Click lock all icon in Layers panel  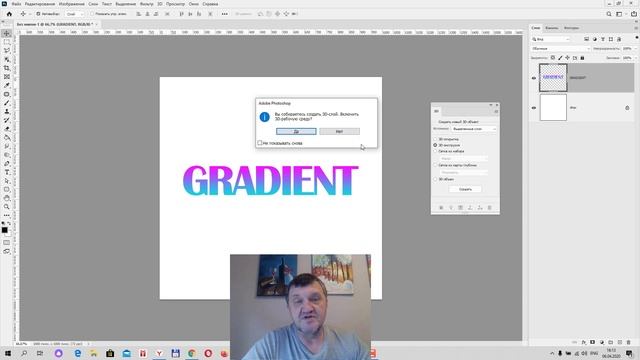pyautogui.click(x=582, y=58)
